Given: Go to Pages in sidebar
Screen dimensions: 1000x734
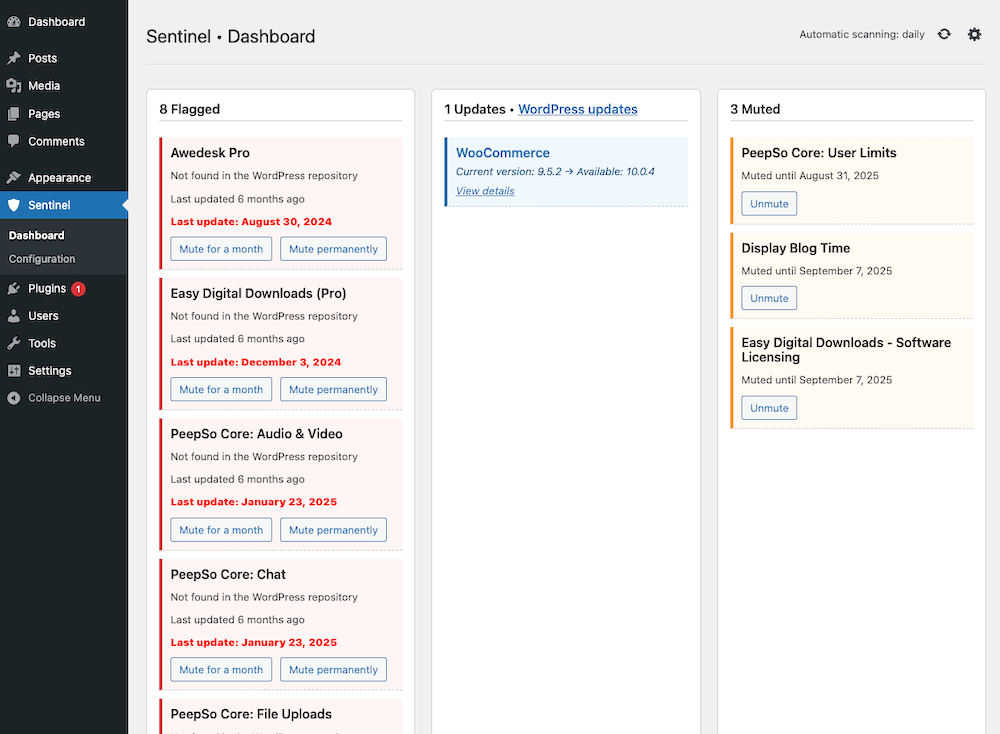Looking at the screenshot, I should click(44, 114).
